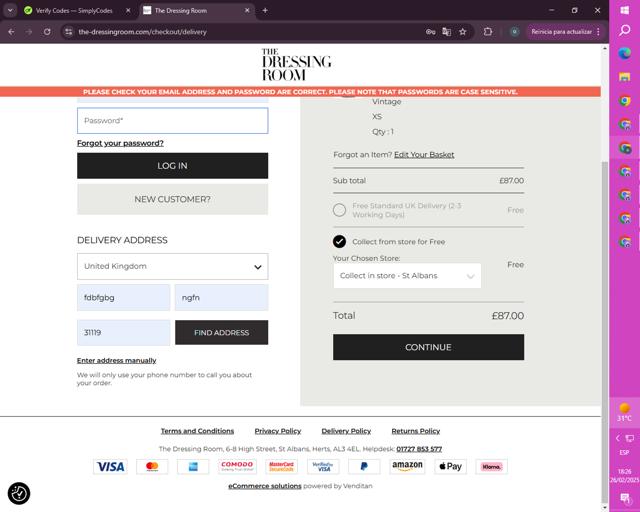The image size is (640, 512).
Task: Open the taskbar notifications icon
Action: (624, 498)
